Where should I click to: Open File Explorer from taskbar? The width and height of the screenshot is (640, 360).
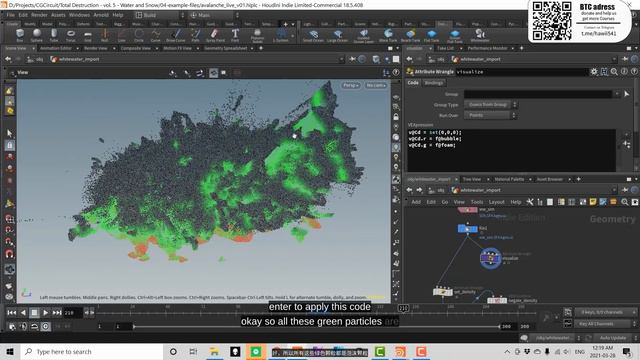(x=214, y=351)
